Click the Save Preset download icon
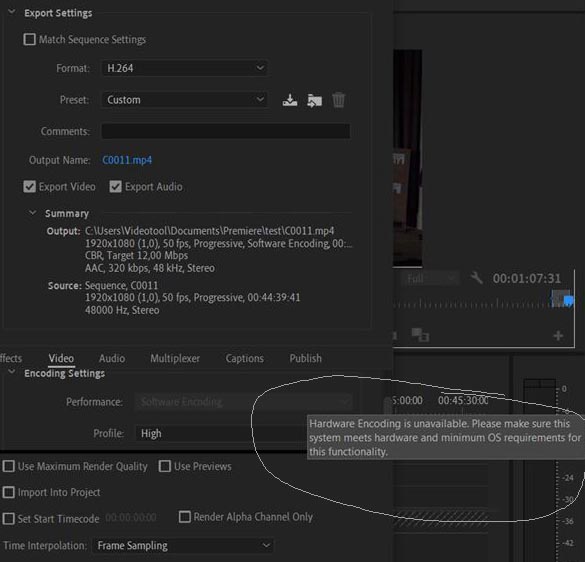585x562 pixels. pos(290,100)
